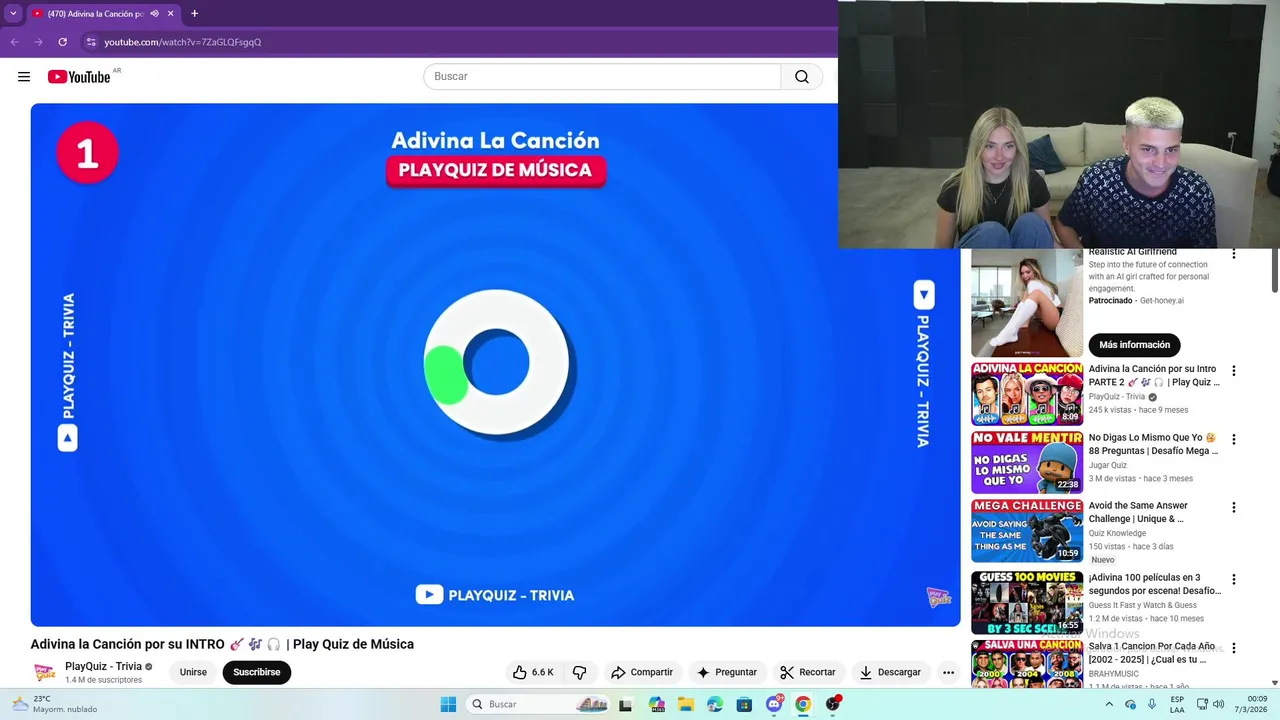Mute the tab via its speaker icon

pos(154,14)
